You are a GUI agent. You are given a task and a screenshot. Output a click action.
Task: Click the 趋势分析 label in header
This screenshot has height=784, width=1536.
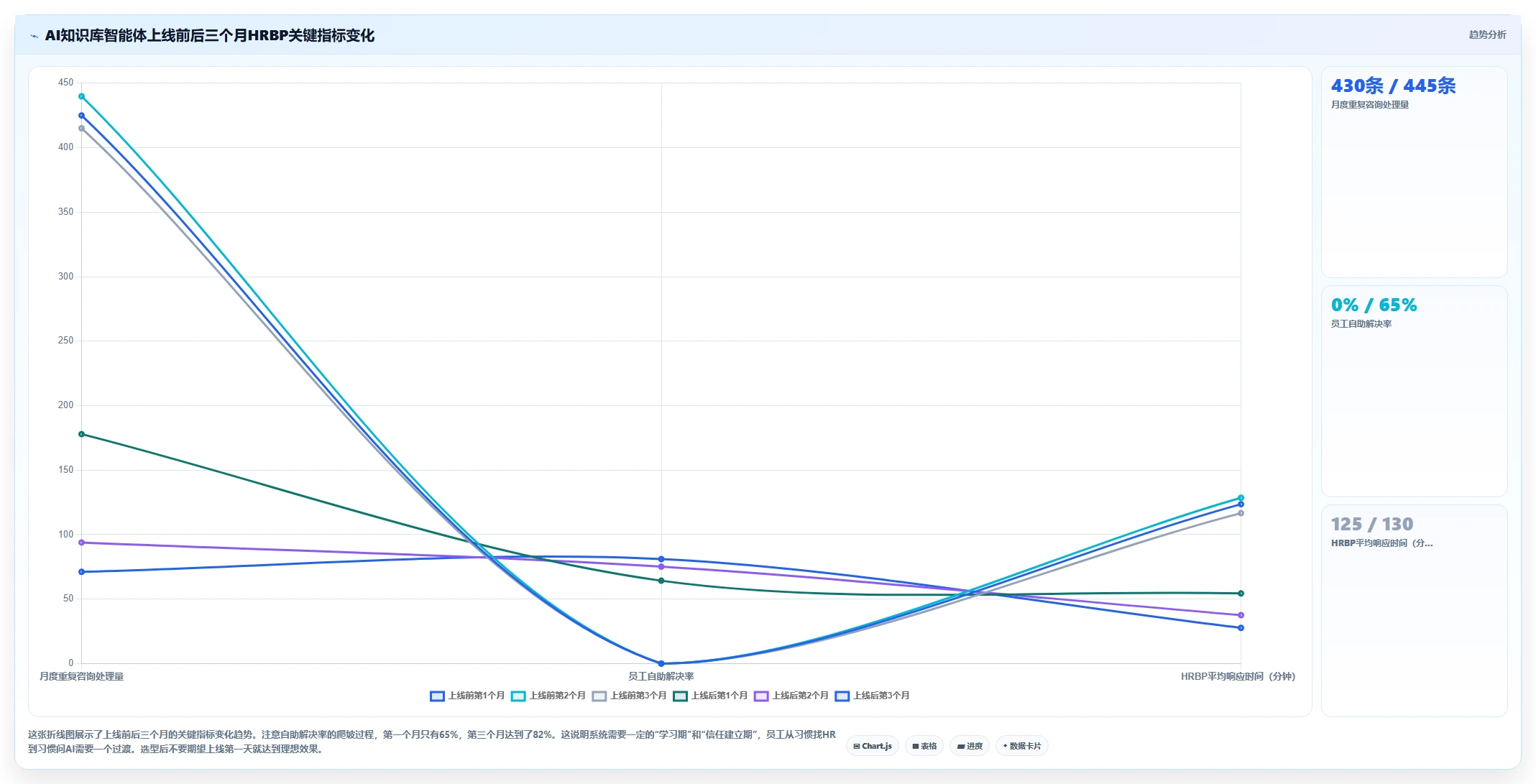click(1487, 34)
